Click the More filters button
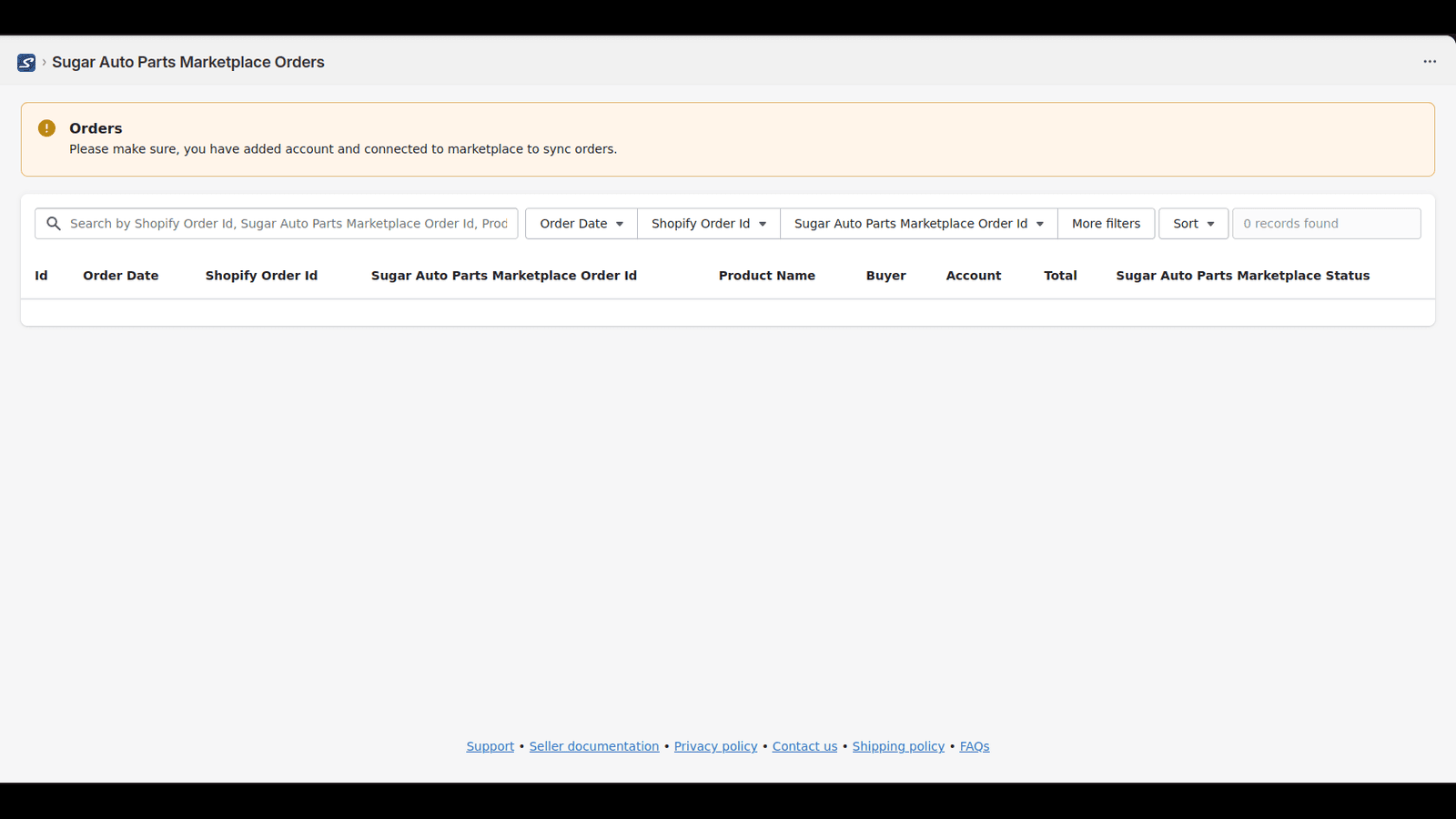 pos(1107,224)
